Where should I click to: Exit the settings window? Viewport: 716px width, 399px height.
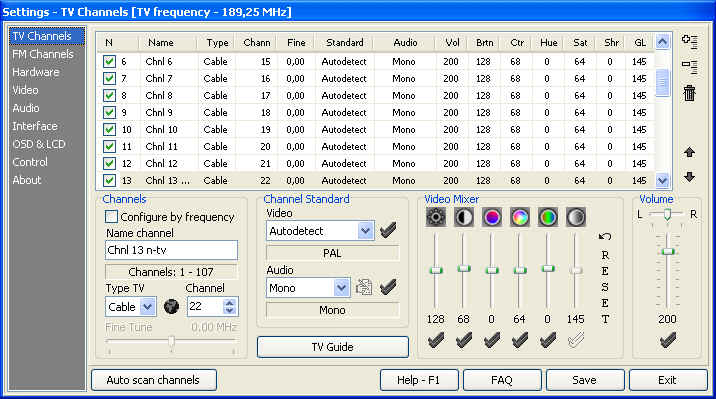point(668,380)
